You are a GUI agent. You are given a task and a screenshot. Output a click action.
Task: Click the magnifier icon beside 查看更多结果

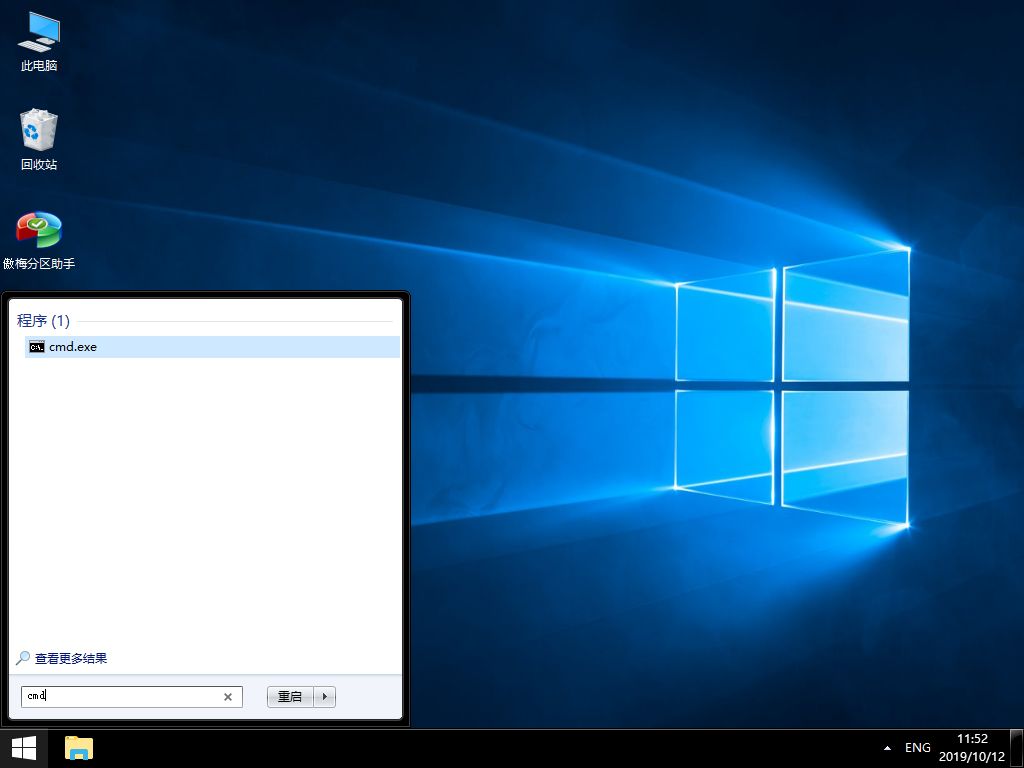pyautogui.click(x=23, y=659)
